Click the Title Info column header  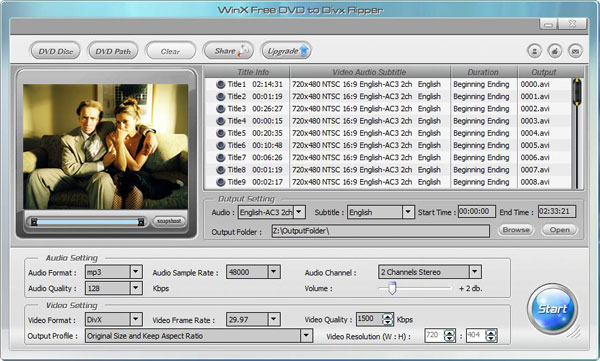click(x=247, y=72)
